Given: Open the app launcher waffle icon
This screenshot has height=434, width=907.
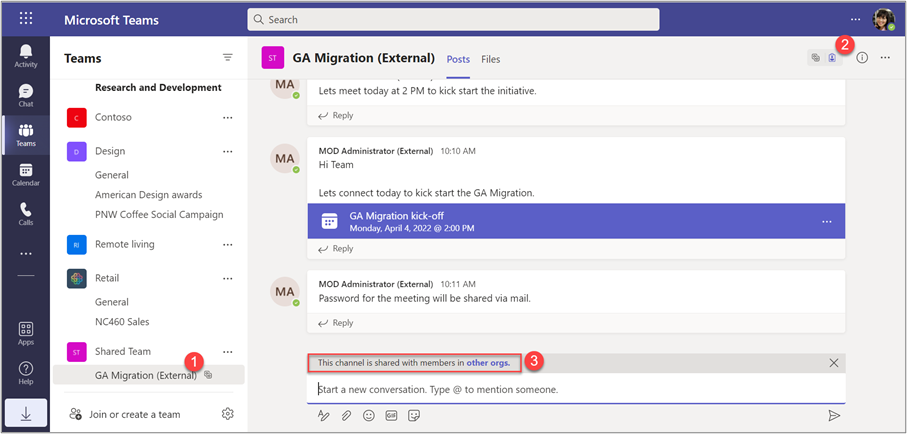Looking at the screenshot, I should click(26, 19).
